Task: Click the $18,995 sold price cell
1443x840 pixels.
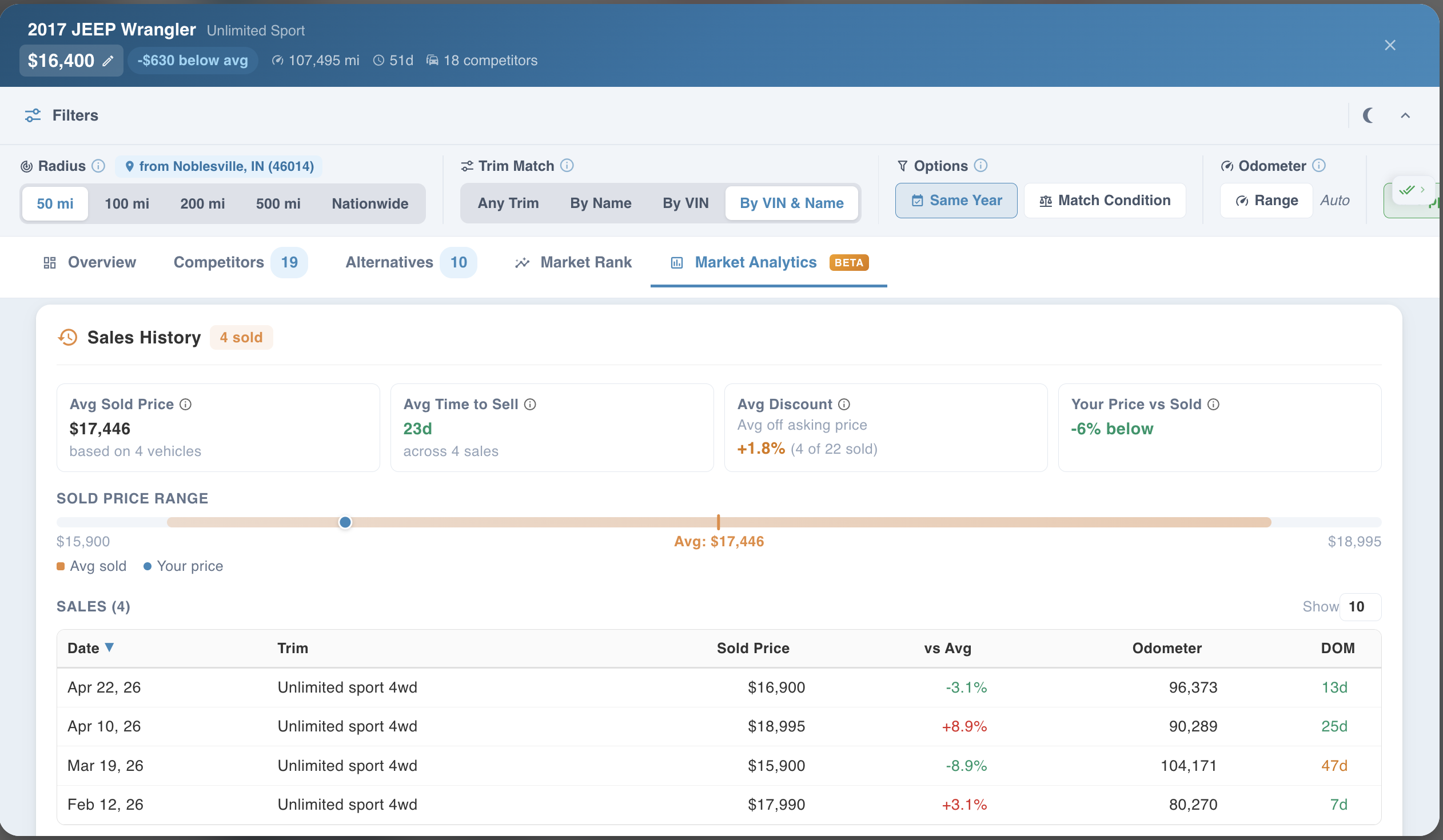Action: point(776,727)
